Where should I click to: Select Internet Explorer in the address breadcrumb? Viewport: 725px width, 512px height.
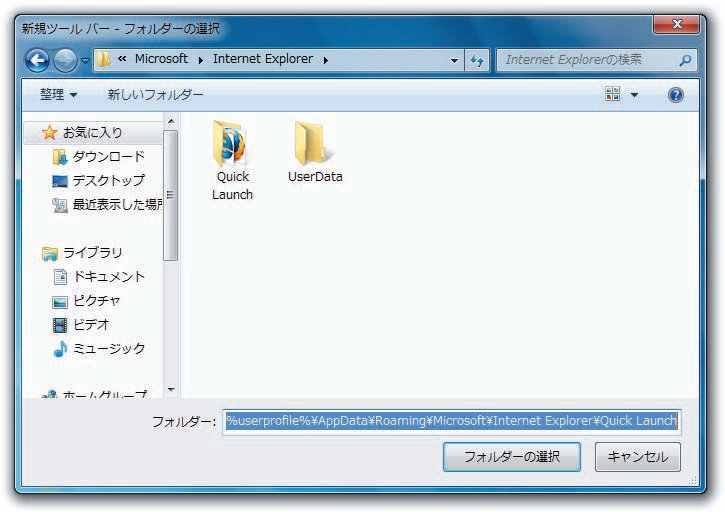(263, 59)
